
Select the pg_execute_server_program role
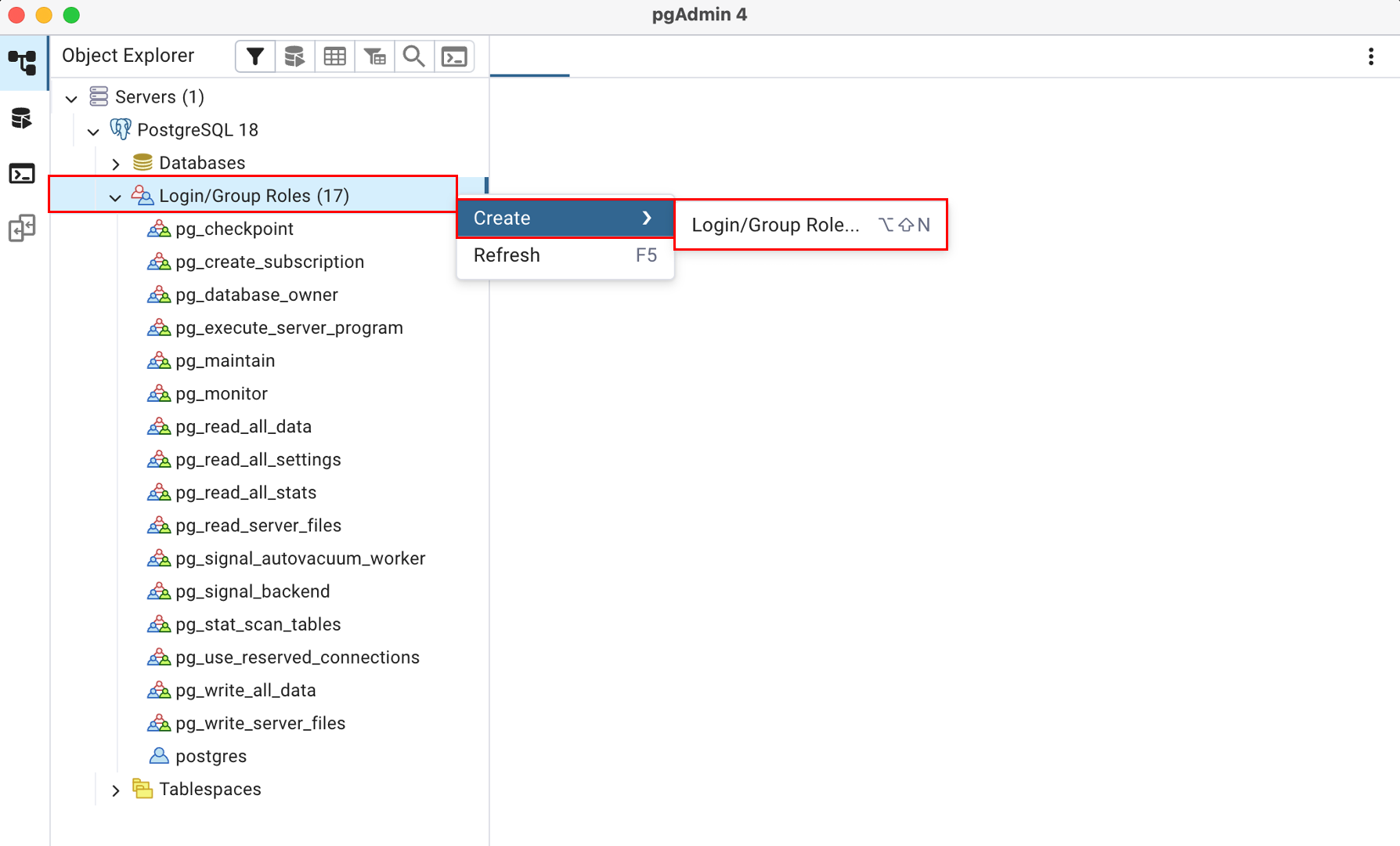(x=289, y=327)
